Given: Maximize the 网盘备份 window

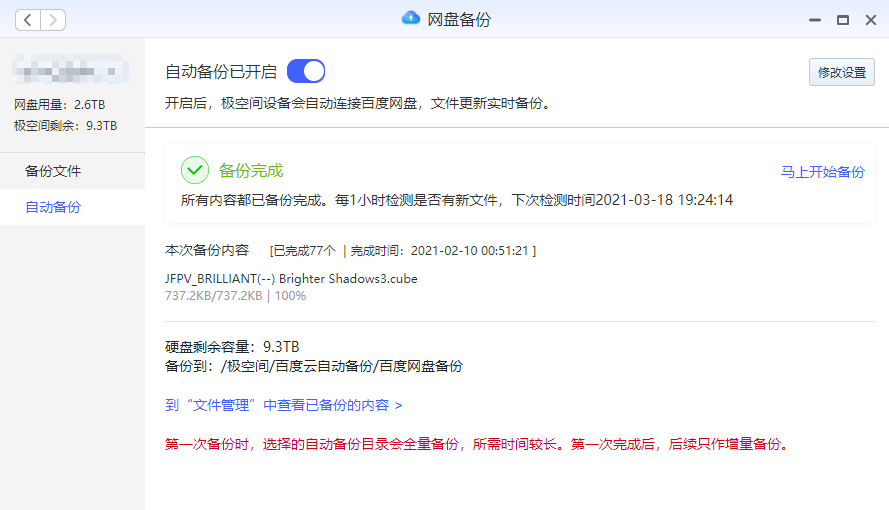Looking at the screenshot, I should [x=843, y=19].
